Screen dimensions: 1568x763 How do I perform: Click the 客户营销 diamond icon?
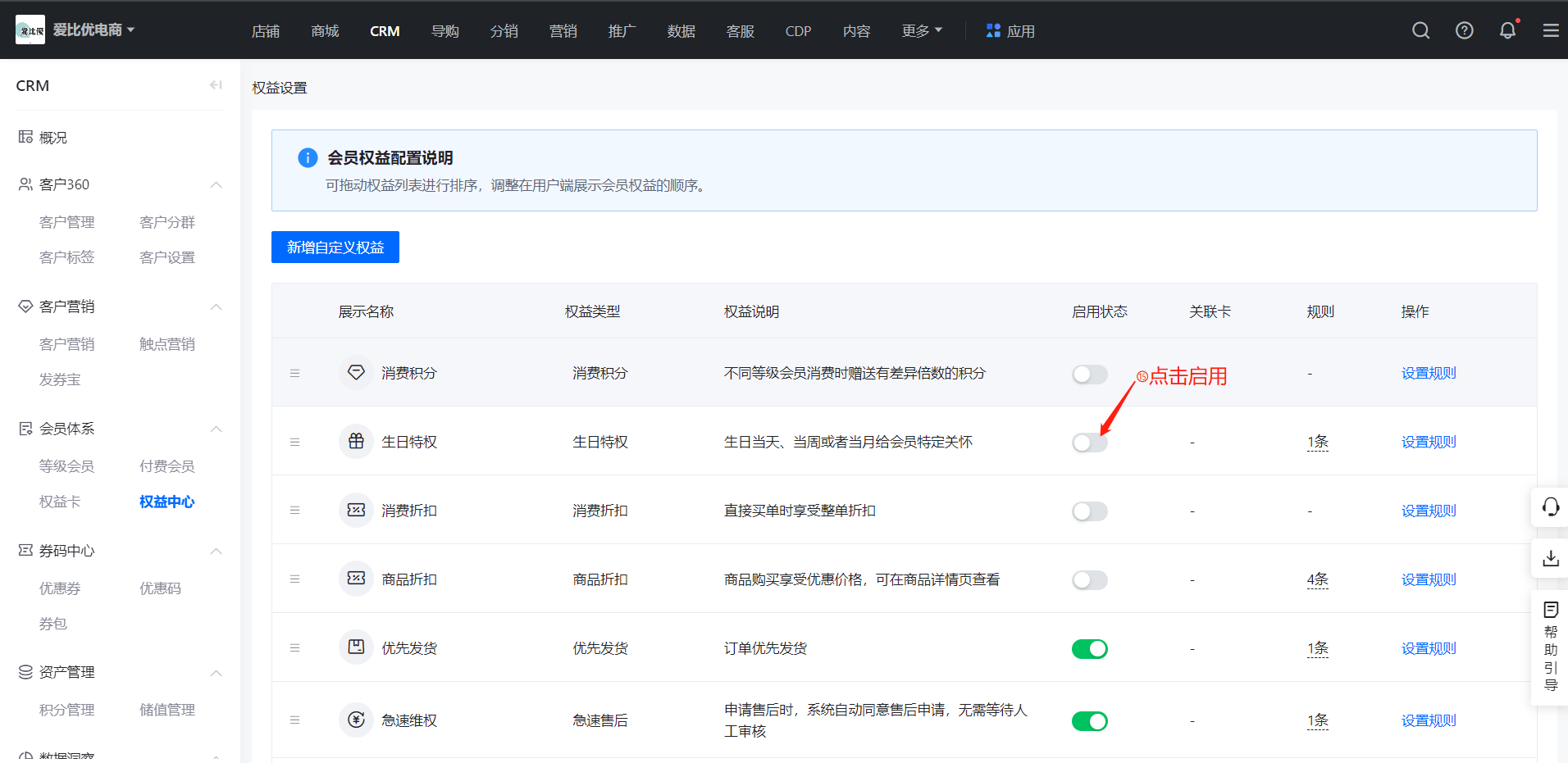pyautogui.click(x=25, y=307)
